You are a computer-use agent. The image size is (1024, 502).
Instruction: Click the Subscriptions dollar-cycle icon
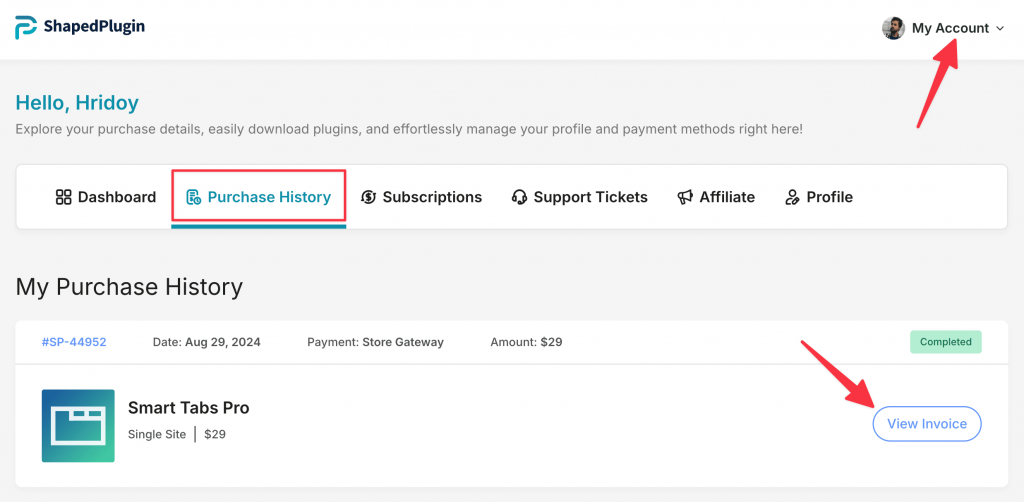(368, 197)
